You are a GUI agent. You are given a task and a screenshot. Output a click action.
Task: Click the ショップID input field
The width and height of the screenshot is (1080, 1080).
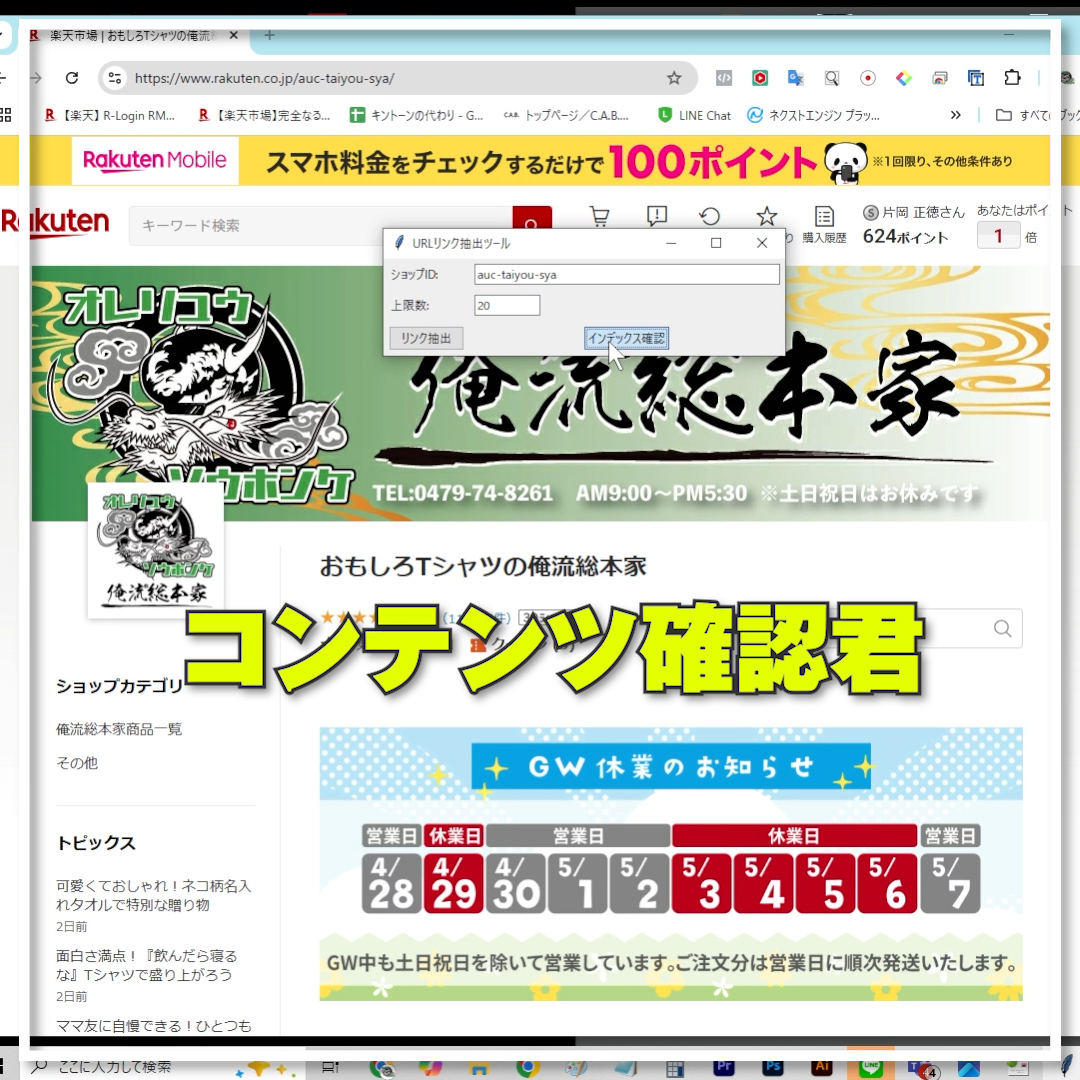[627, 275]
